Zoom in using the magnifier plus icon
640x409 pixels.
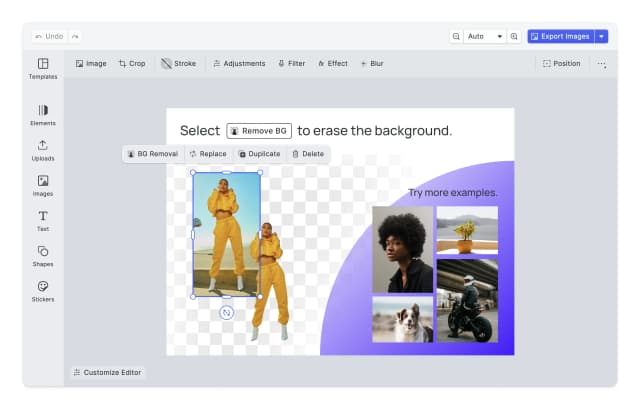[x=515, y=36]
